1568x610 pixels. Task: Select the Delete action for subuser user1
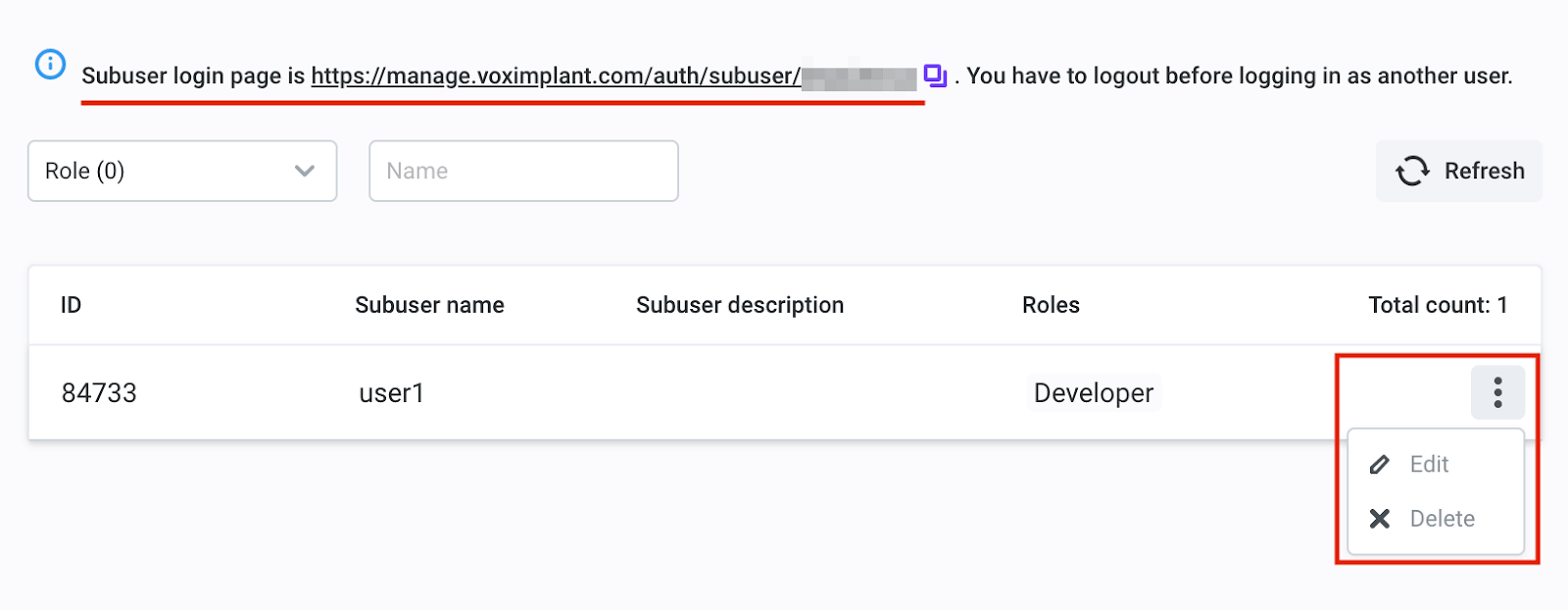tap(1442, 518)
